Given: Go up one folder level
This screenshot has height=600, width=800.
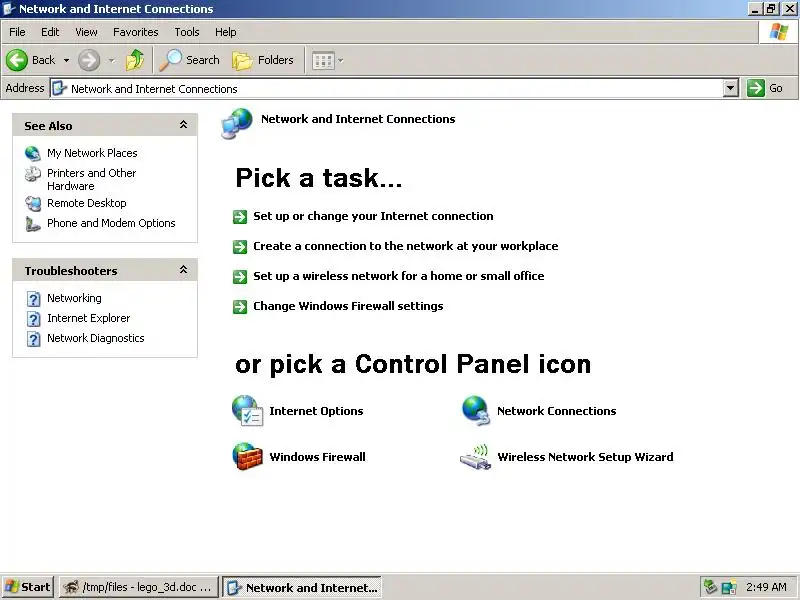Looking at the screenshot, I should point(135,60).
